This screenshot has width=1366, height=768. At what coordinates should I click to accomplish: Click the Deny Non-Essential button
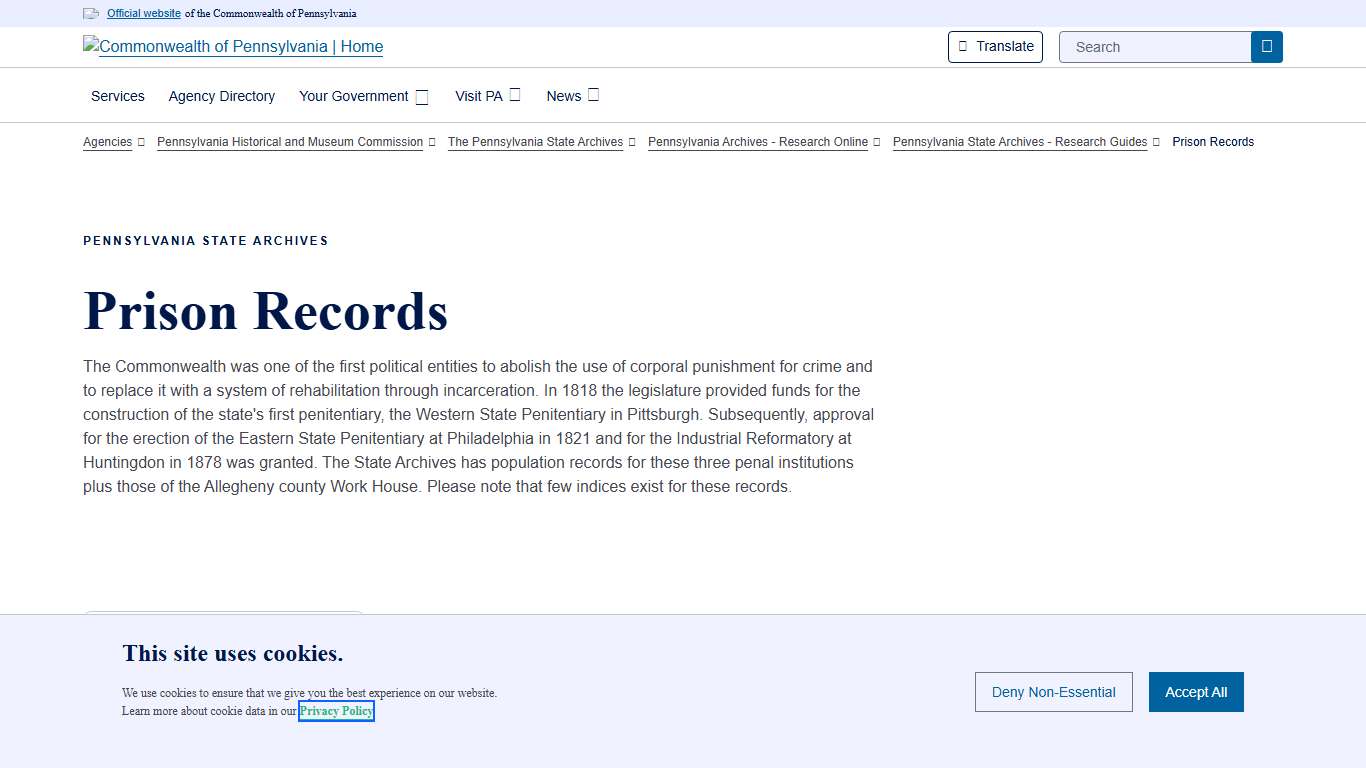click(x=1053, y=691)
